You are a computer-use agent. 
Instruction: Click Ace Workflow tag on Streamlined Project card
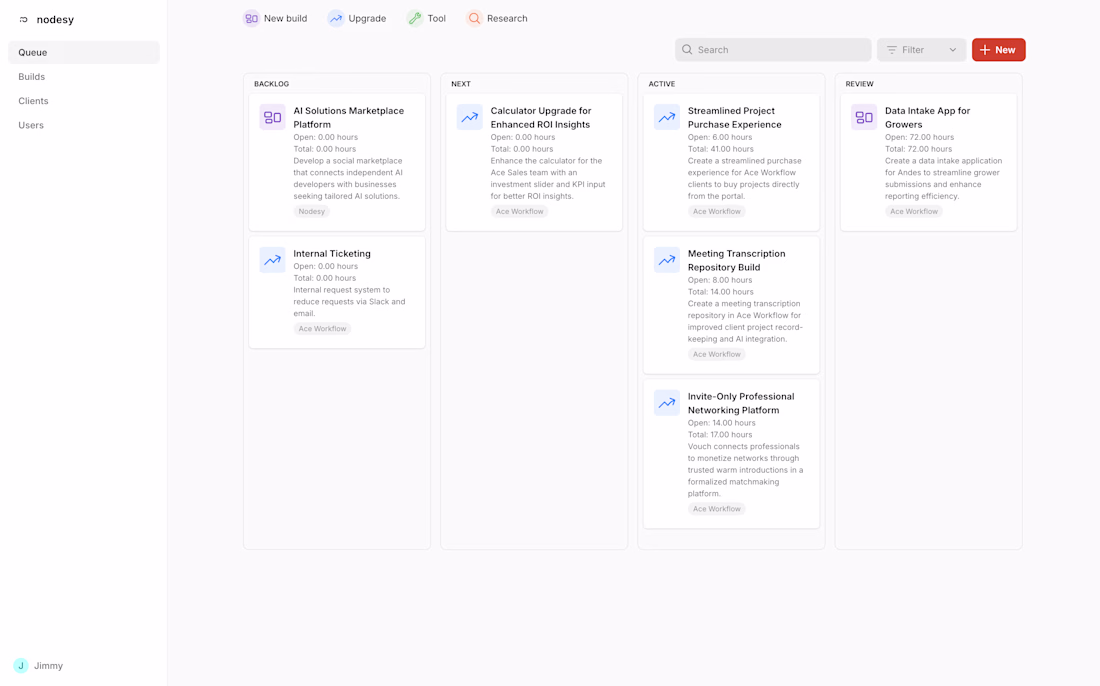(717, 211)
